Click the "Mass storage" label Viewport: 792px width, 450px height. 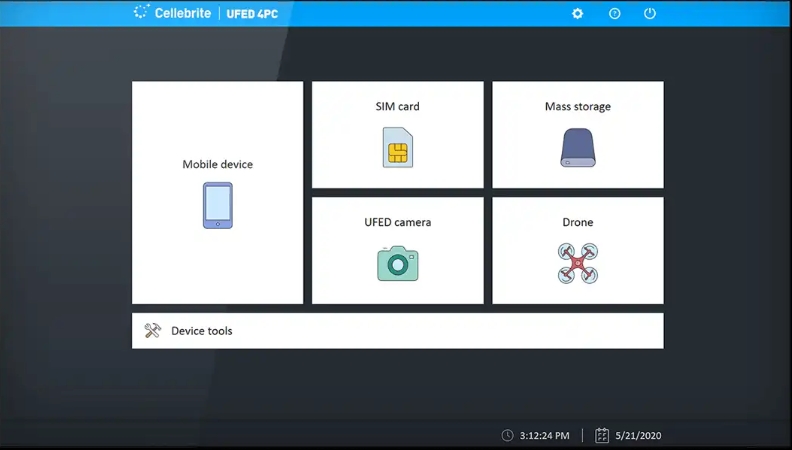pos(578,107)
